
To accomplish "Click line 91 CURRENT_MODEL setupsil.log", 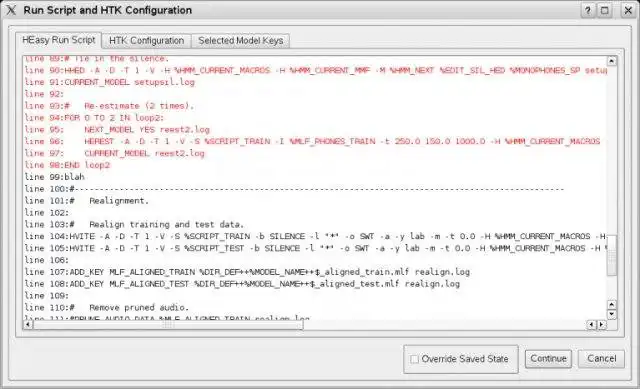I will 109,82.
